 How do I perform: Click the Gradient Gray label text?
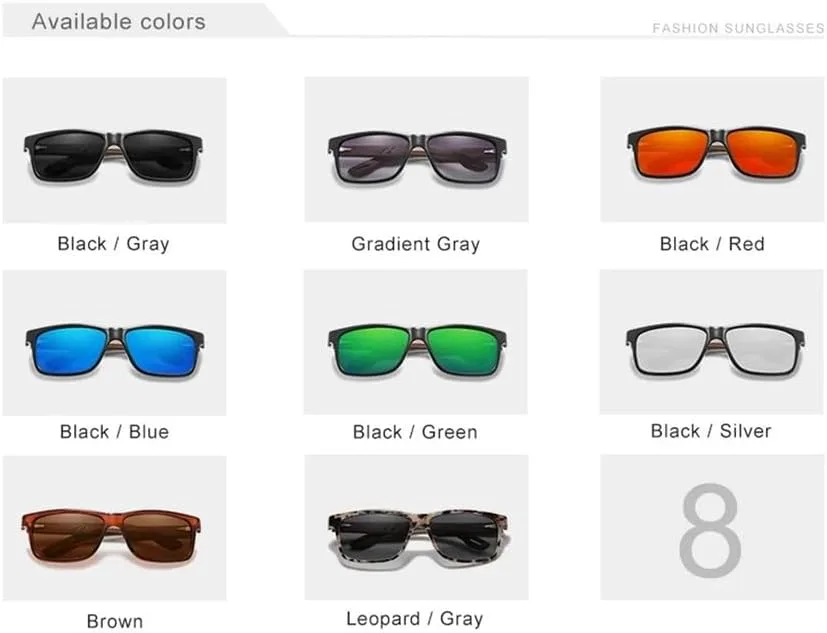pos(416,244)
